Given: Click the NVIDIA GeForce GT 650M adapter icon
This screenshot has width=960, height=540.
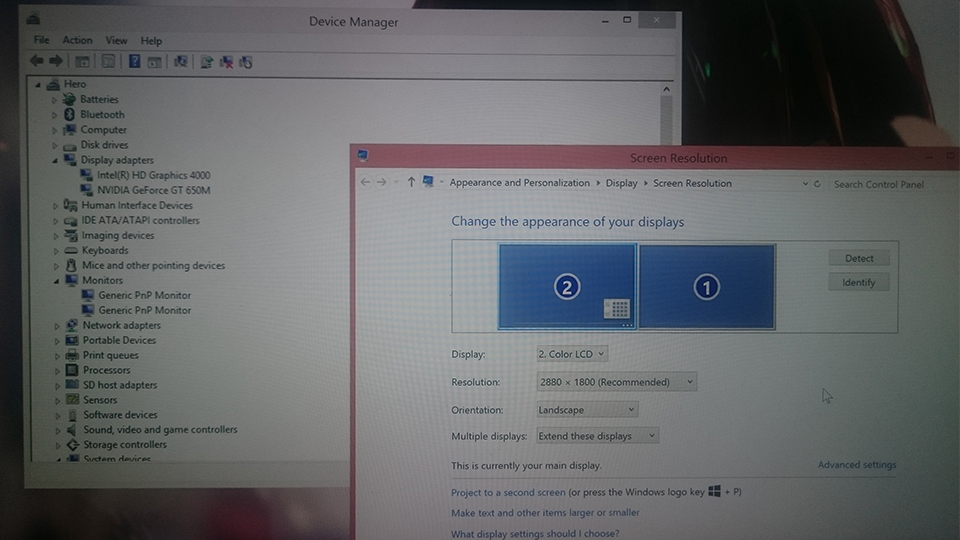Looking at the screenshot, I should point(86,190).
